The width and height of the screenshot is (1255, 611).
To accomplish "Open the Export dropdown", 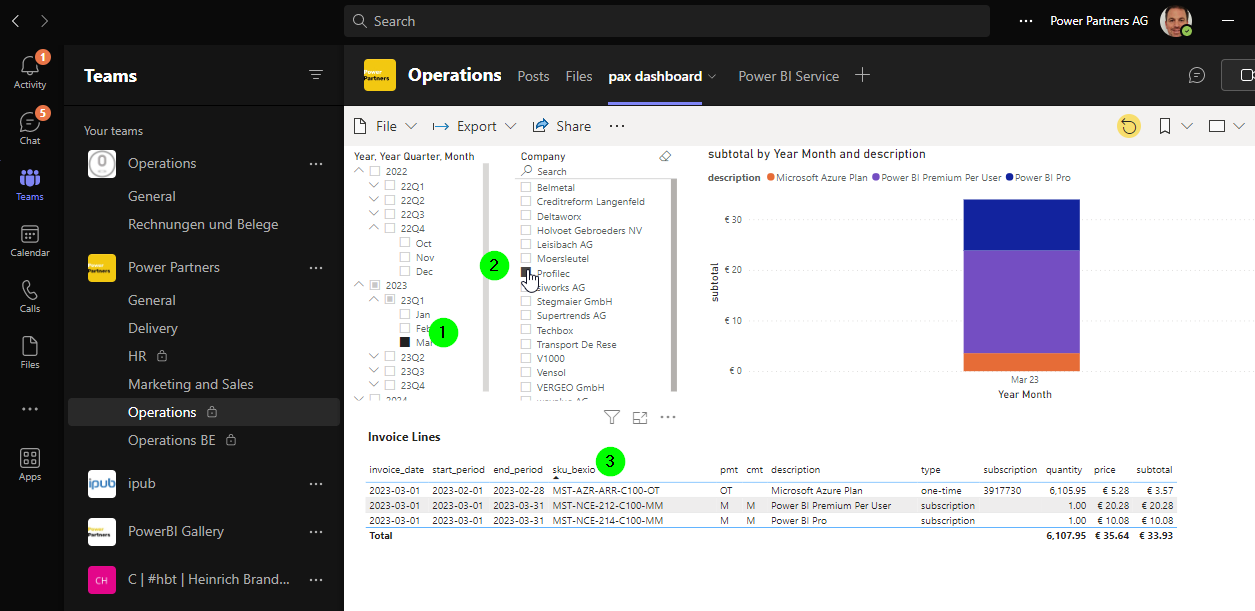I will pos(474,126).
